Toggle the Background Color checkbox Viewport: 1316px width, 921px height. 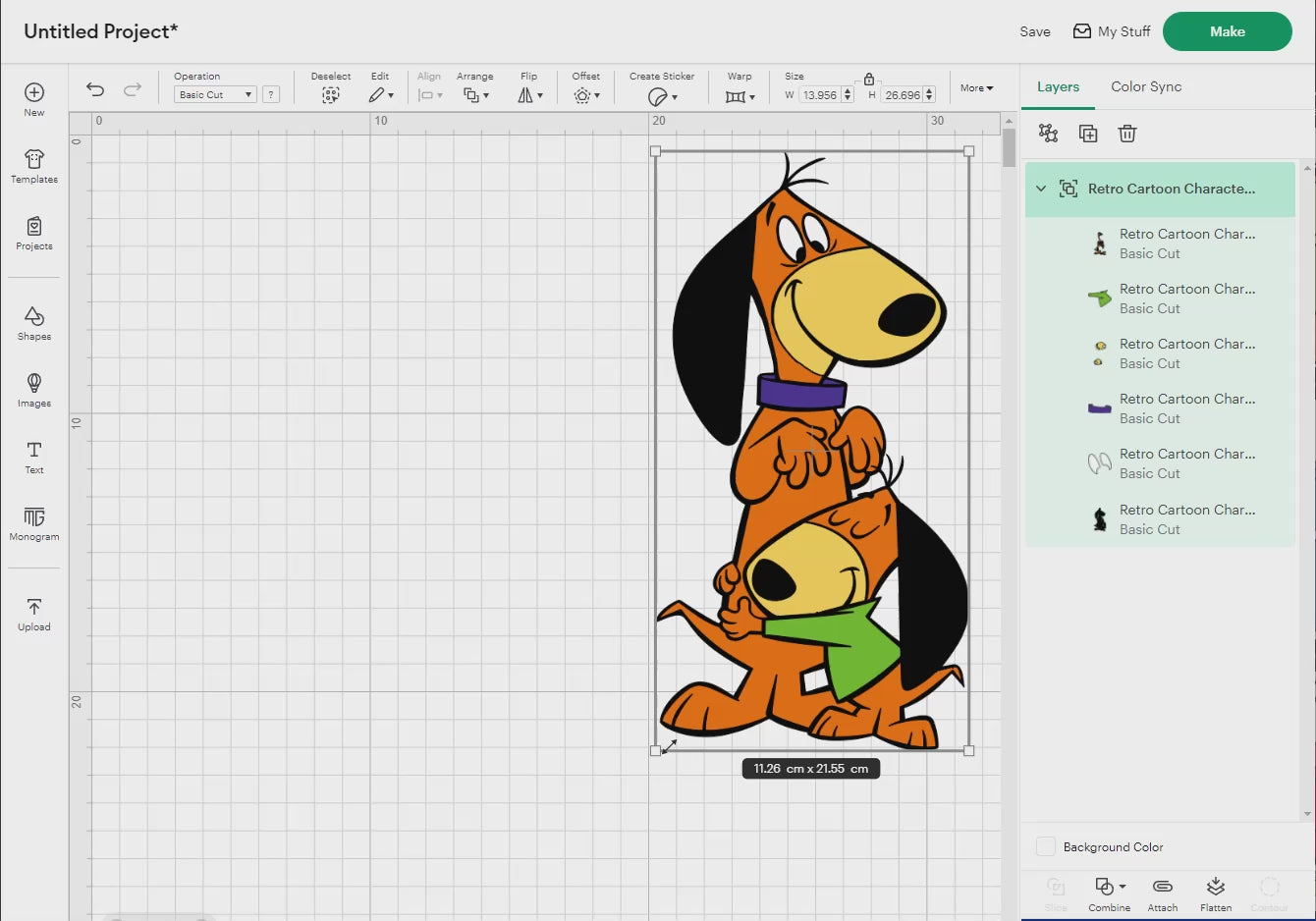(1046, 846)
